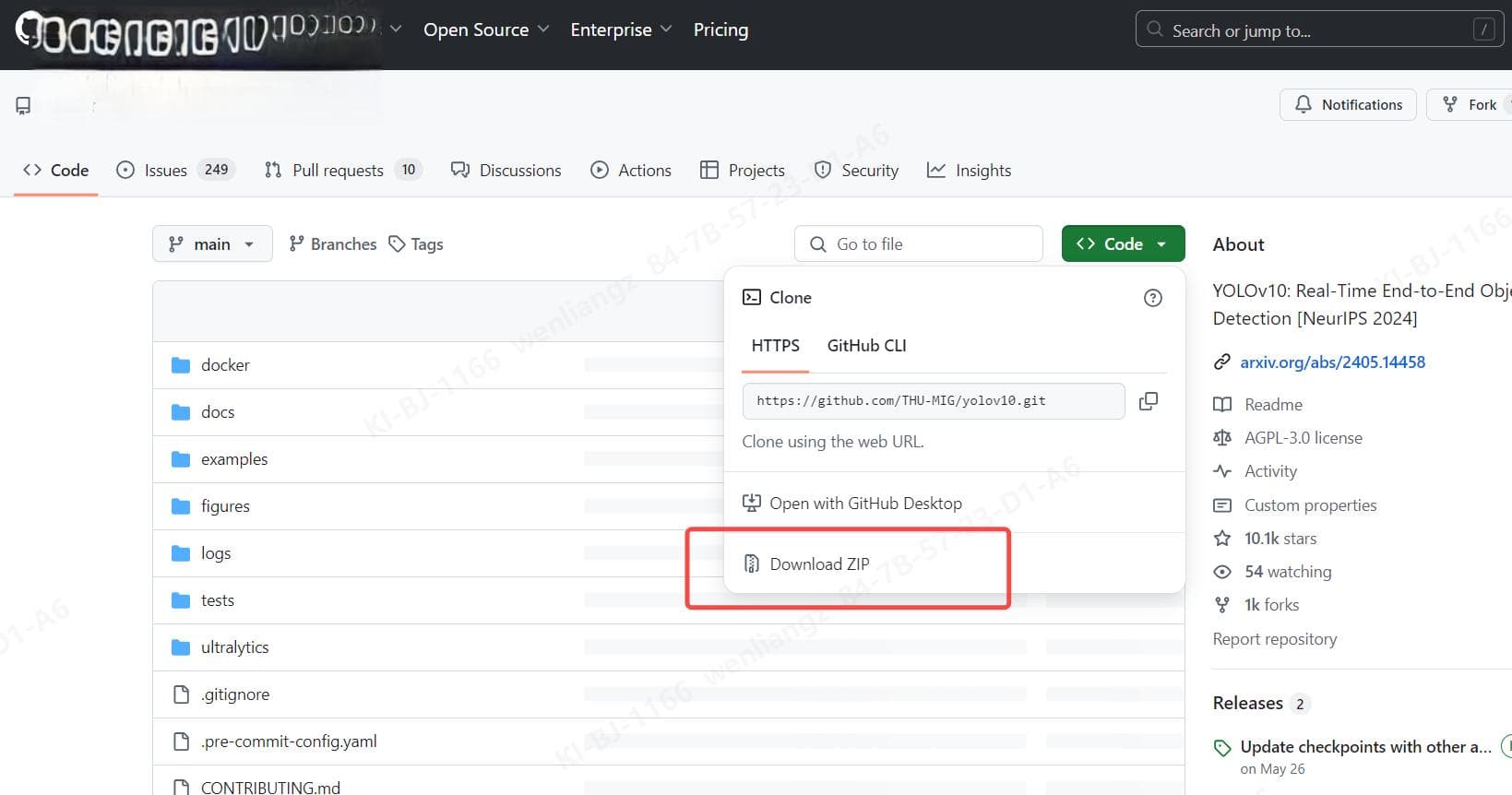Click Download ZIP
Image resolution: width=1512 pixels, height=795 pixels.
tap(819, 564)
